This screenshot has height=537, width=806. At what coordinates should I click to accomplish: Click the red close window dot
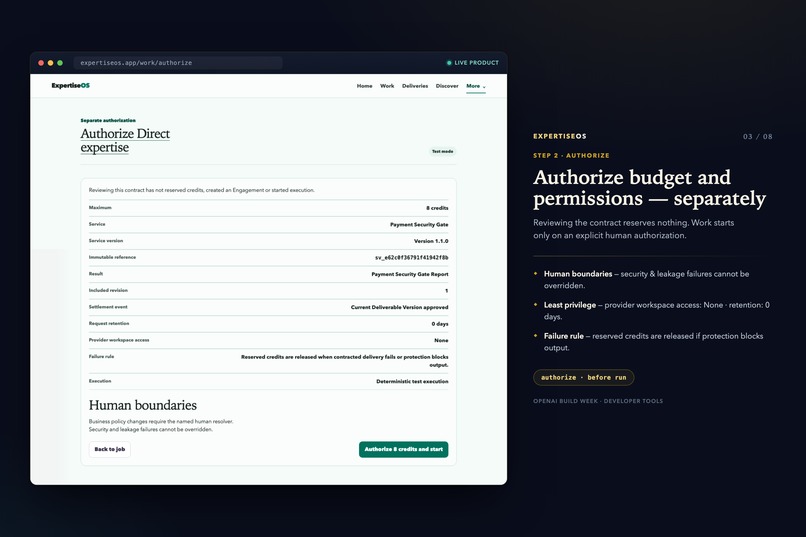41,63
